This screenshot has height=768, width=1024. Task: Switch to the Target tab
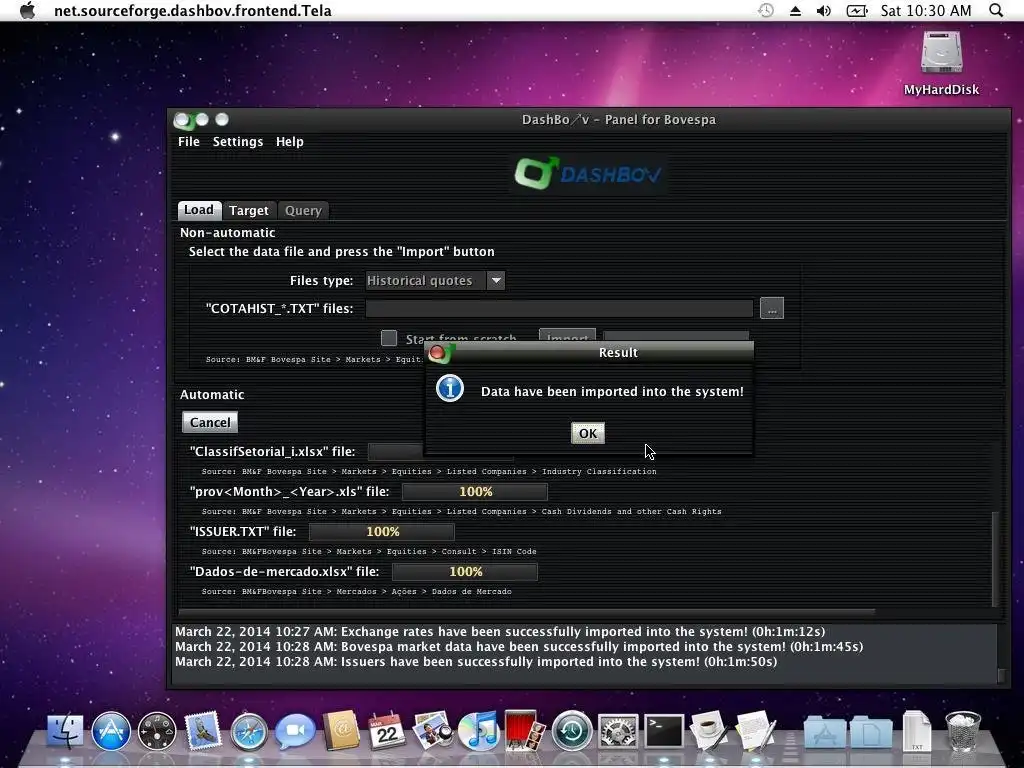[249, 210]
